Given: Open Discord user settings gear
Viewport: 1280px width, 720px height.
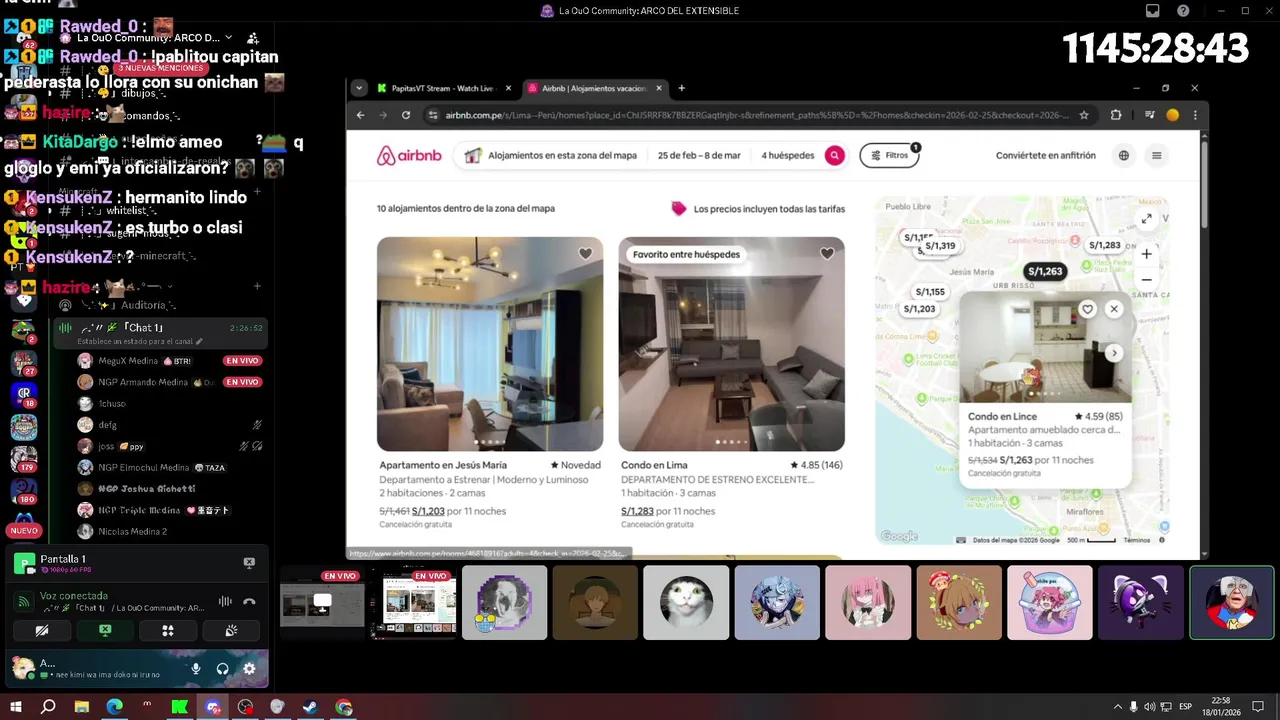Looking at the screenshot, I should coord(249,669).
